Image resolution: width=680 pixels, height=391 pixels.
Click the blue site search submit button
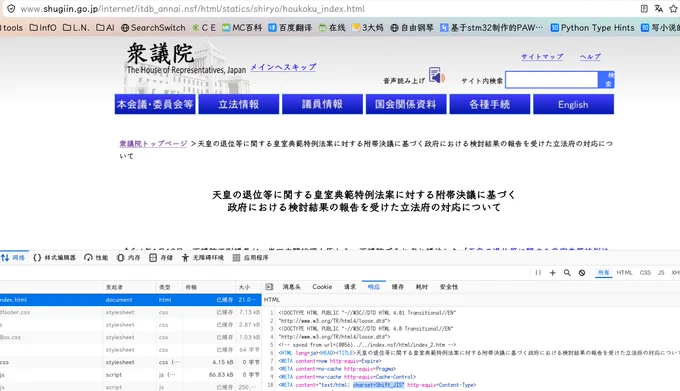606,80
